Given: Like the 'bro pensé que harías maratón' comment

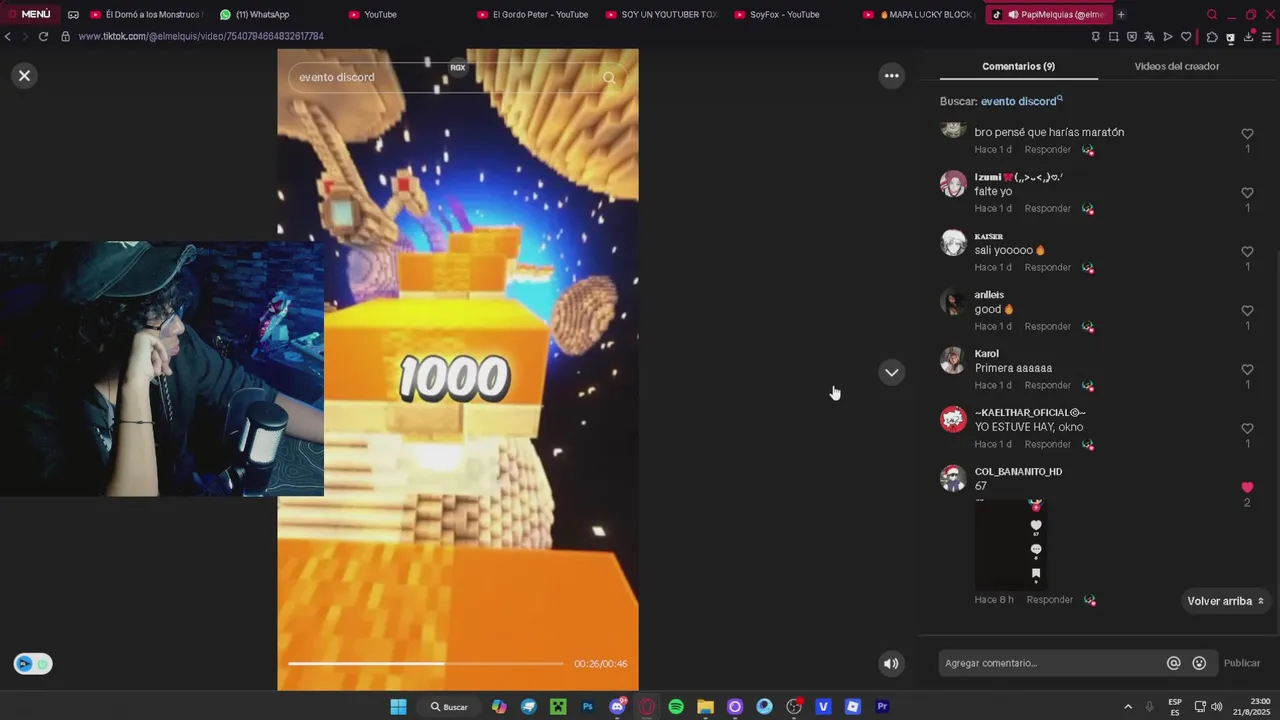Looking at the screenshot, I should 1247,134.
